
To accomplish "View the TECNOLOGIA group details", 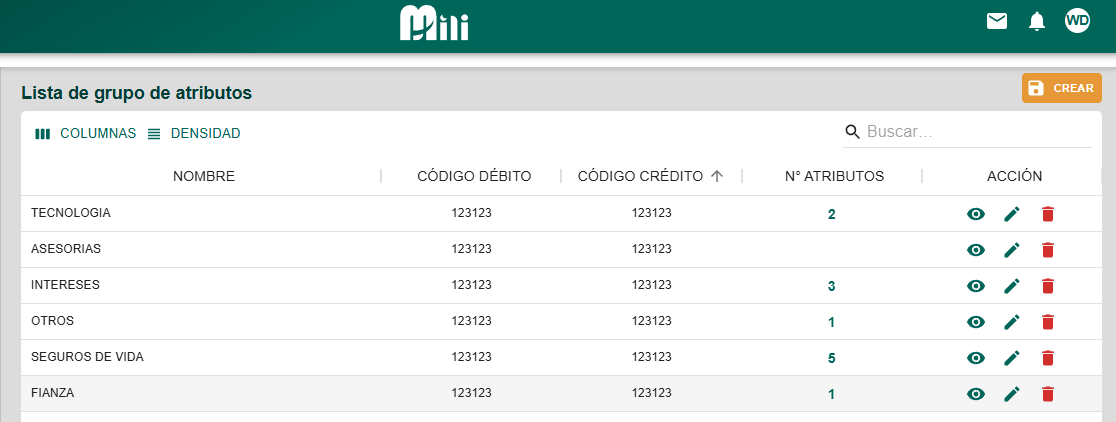I will pyautogui.click(x=976, y=214).
